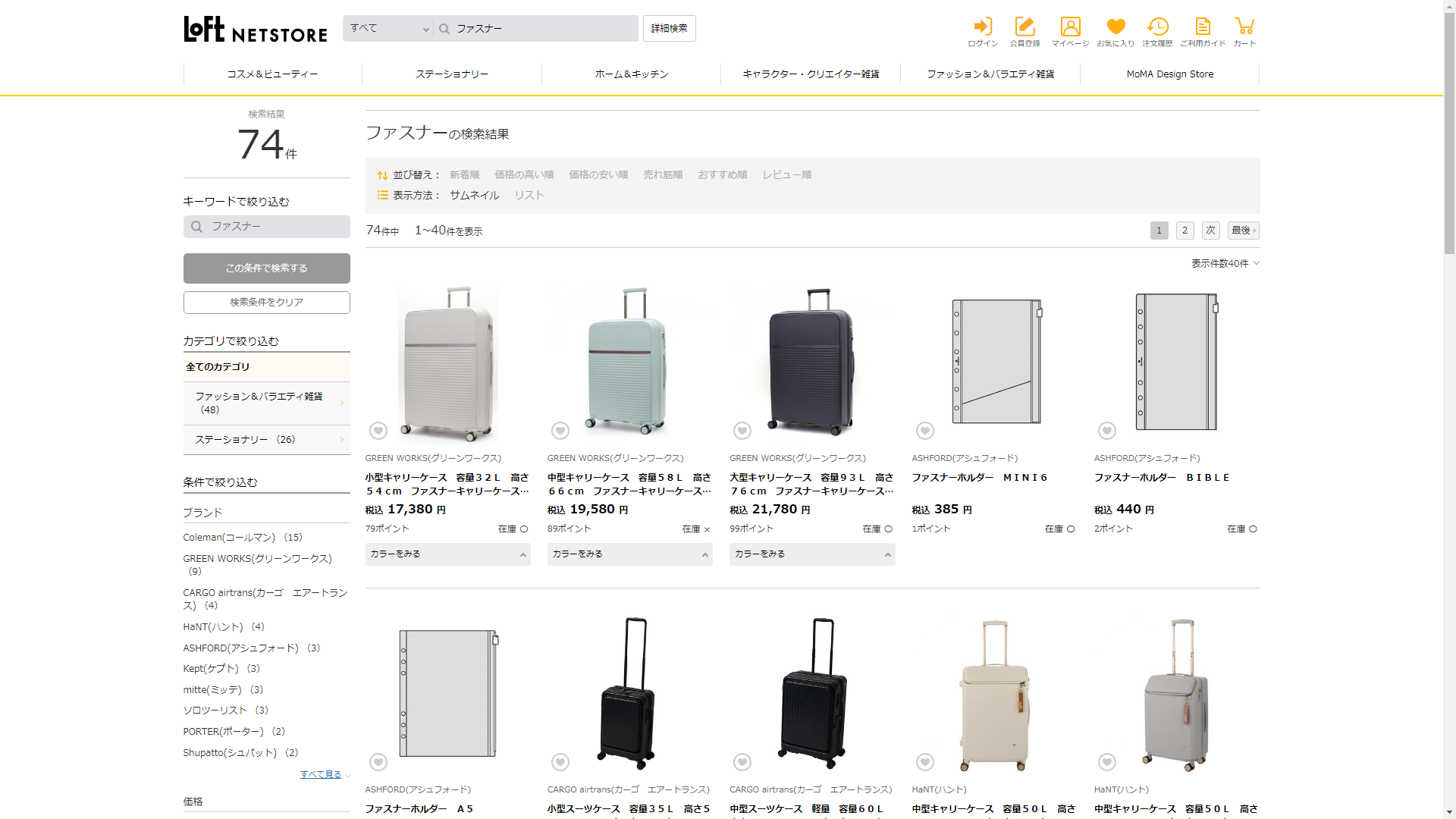Go to page 2 of results
This screenshot has width=1456, height=819.
pos(1185,231)
